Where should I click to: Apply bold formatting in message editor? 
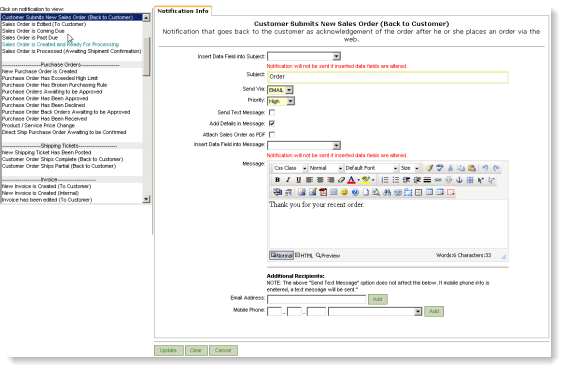click(277, 180)
